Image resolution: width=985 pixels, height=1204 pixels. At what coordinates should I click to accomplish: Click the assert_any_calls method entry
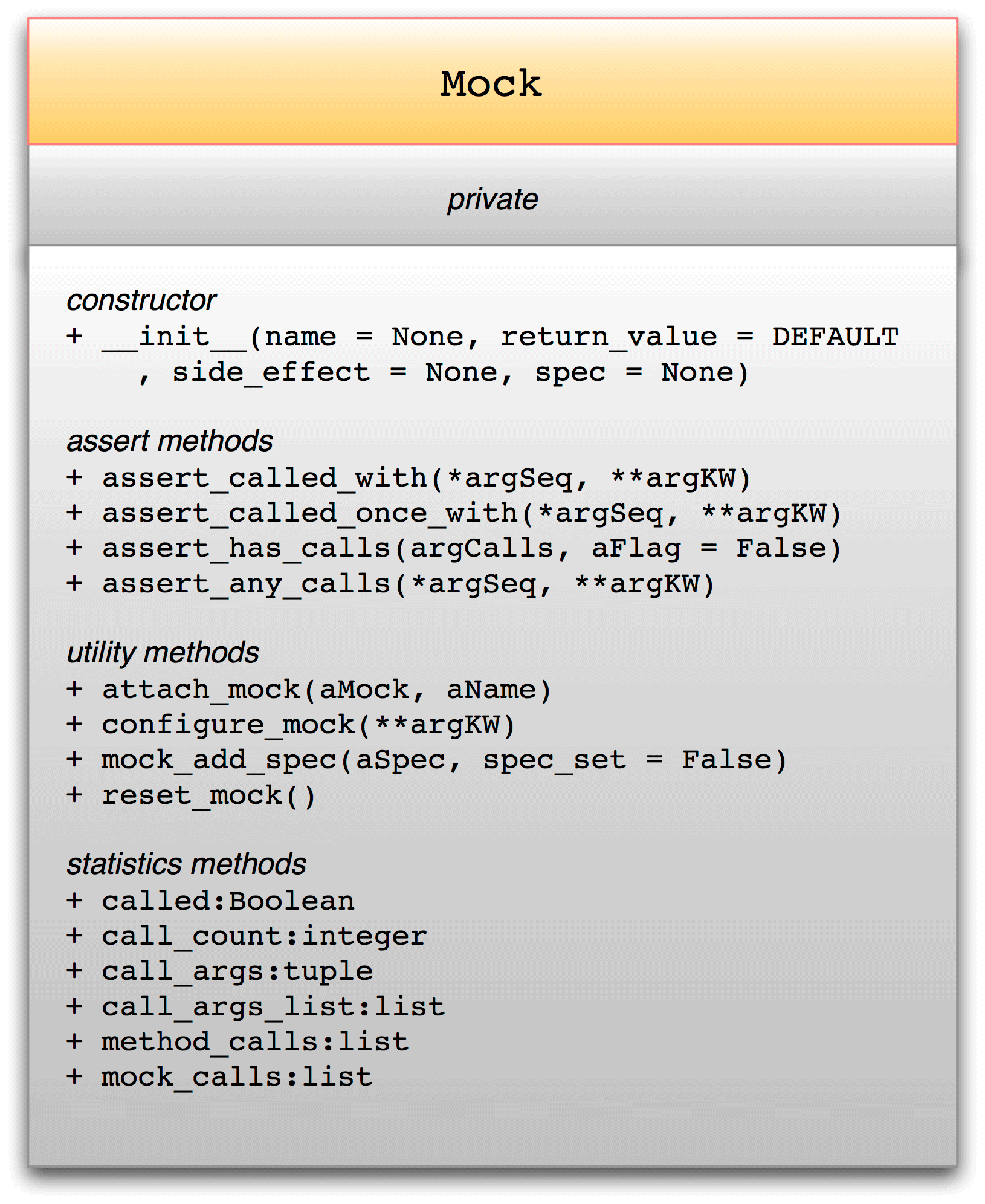391,584
